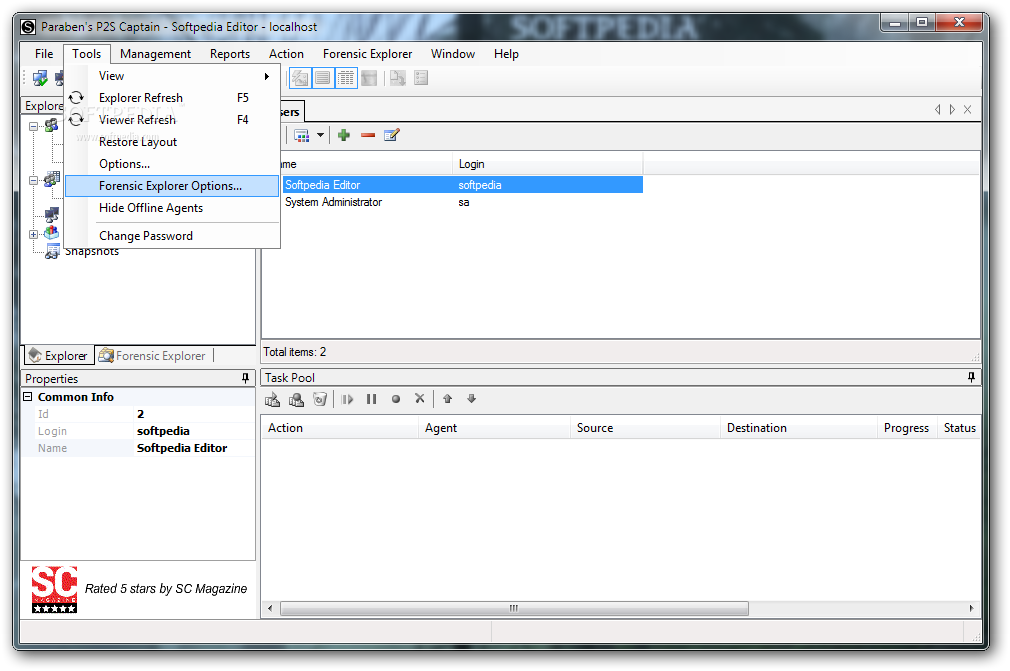Viewport: 1010px width, 671px height.
Task: Open the Reports menu
Action: pos(229,54)
